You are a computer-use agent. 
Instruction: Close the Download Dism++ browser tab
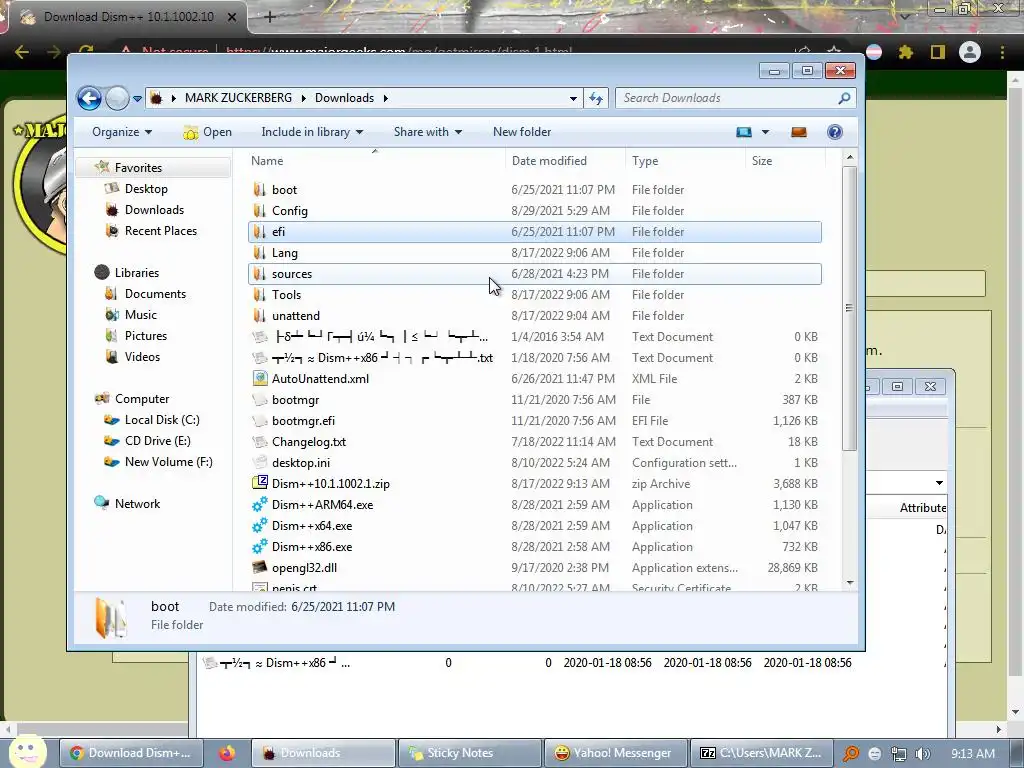pos(231,17)
